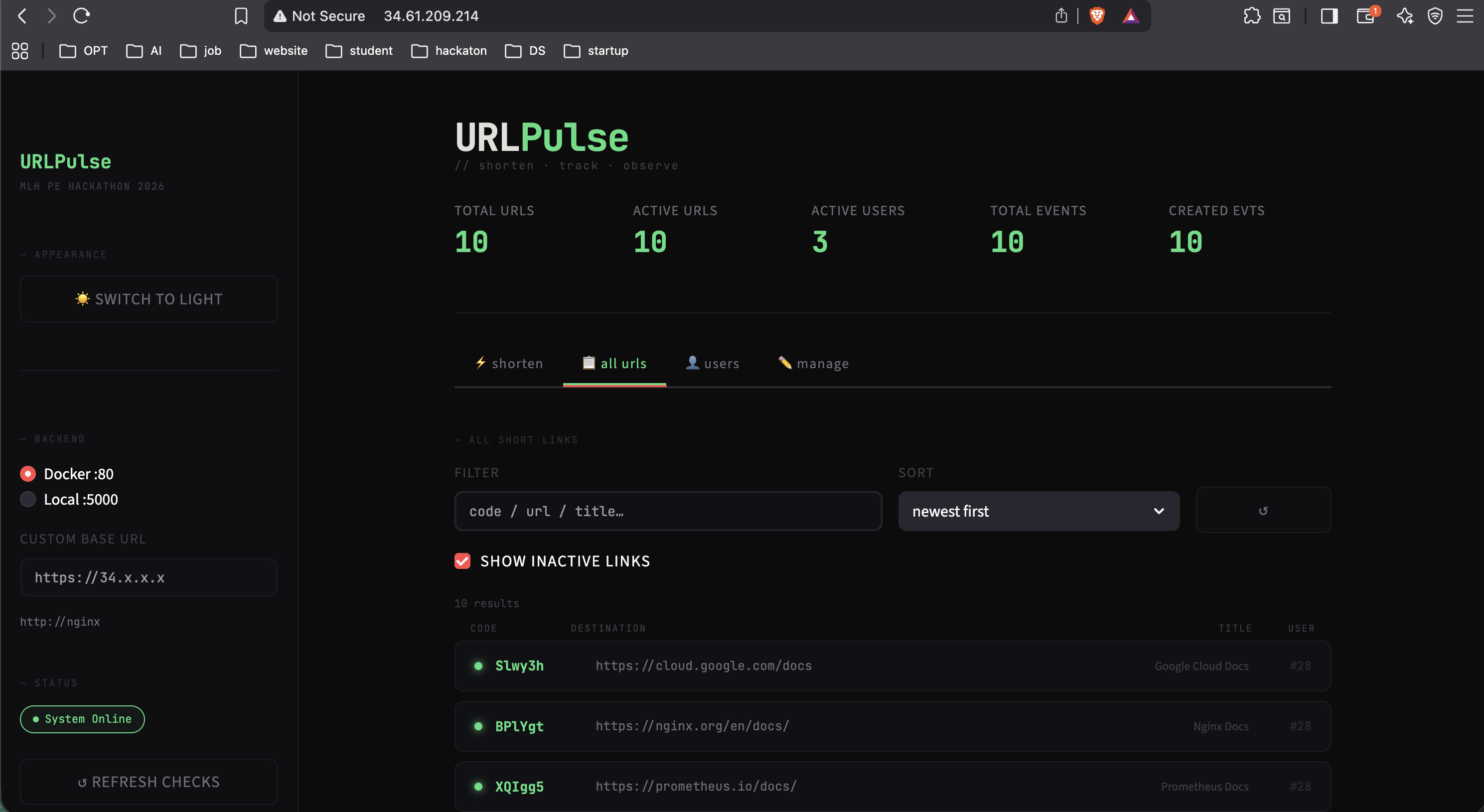The height and width of the screenshot is (812, 1484).
Task: Click the share icon in address bar
Action: [1061, 15]
